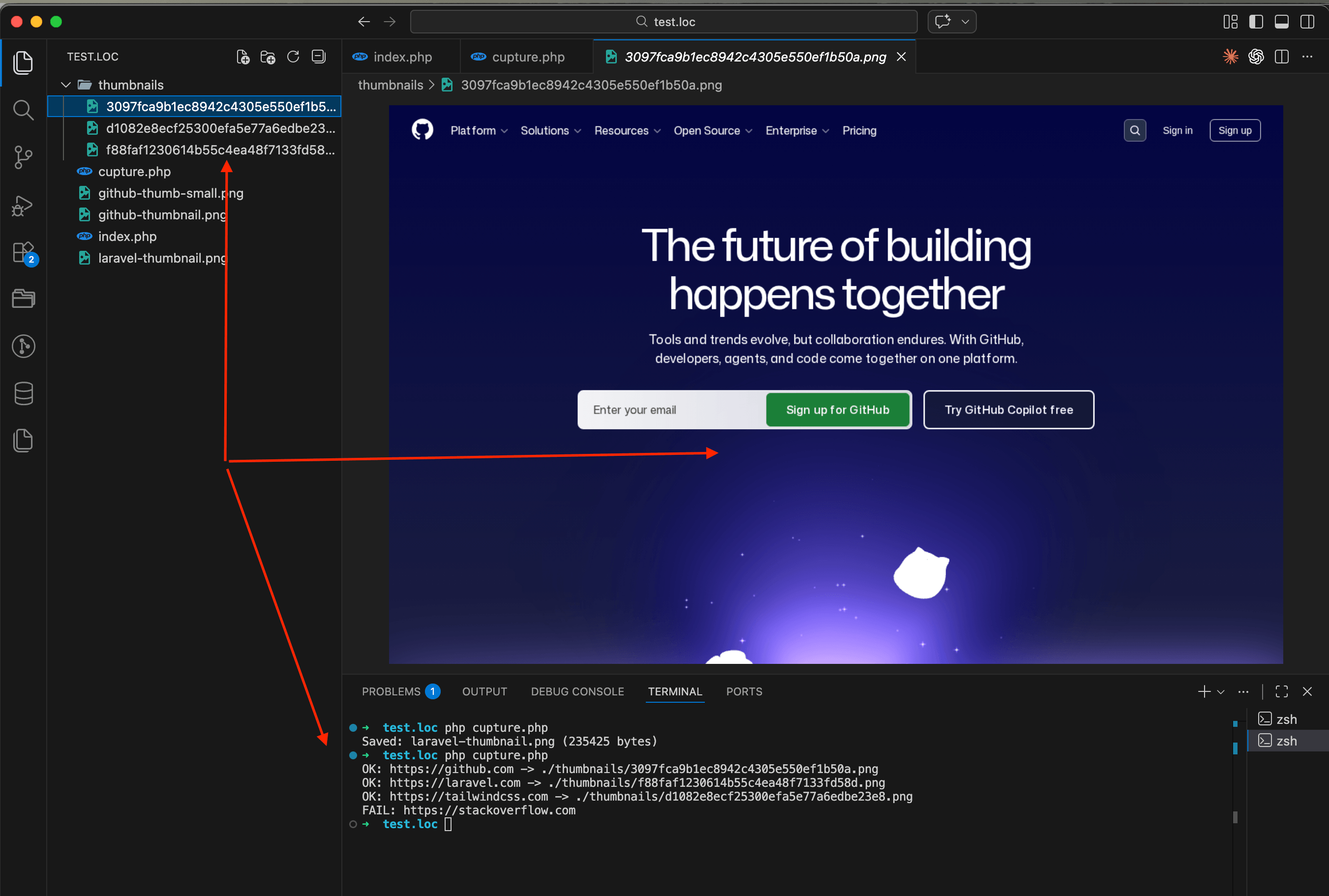
Task: Toggle the Primary Side Bar visibility
Action: [1255, 21]
